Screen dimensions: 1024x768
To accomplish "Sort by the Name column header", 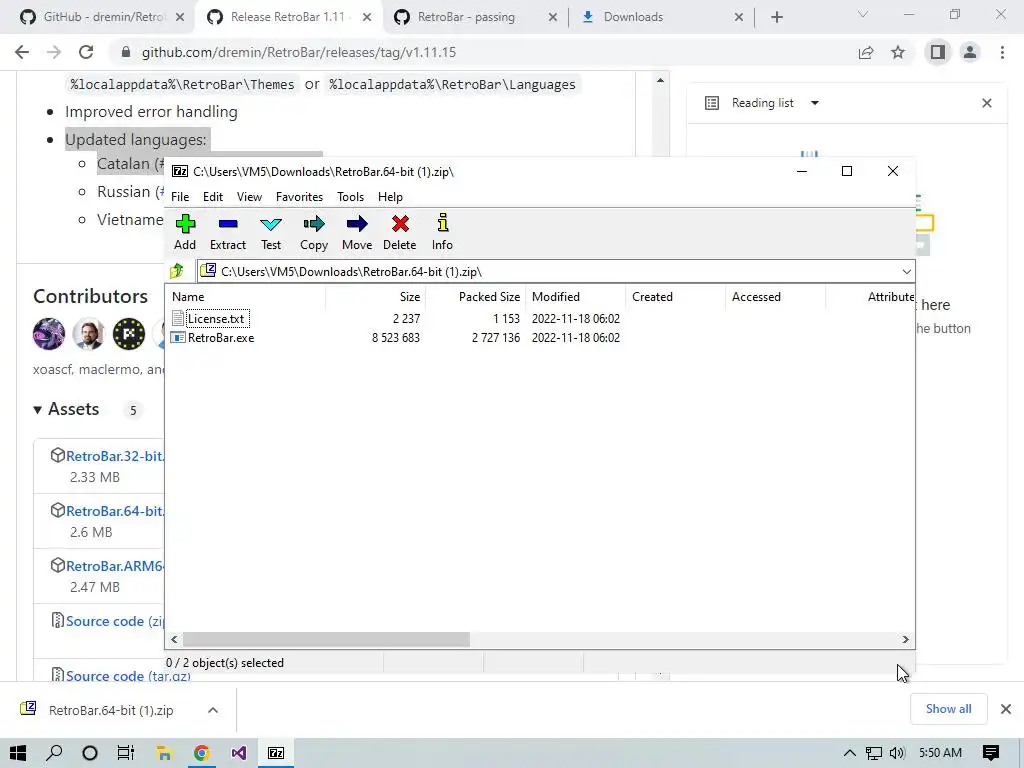I will pyautogui.click(x=245, y=296).
